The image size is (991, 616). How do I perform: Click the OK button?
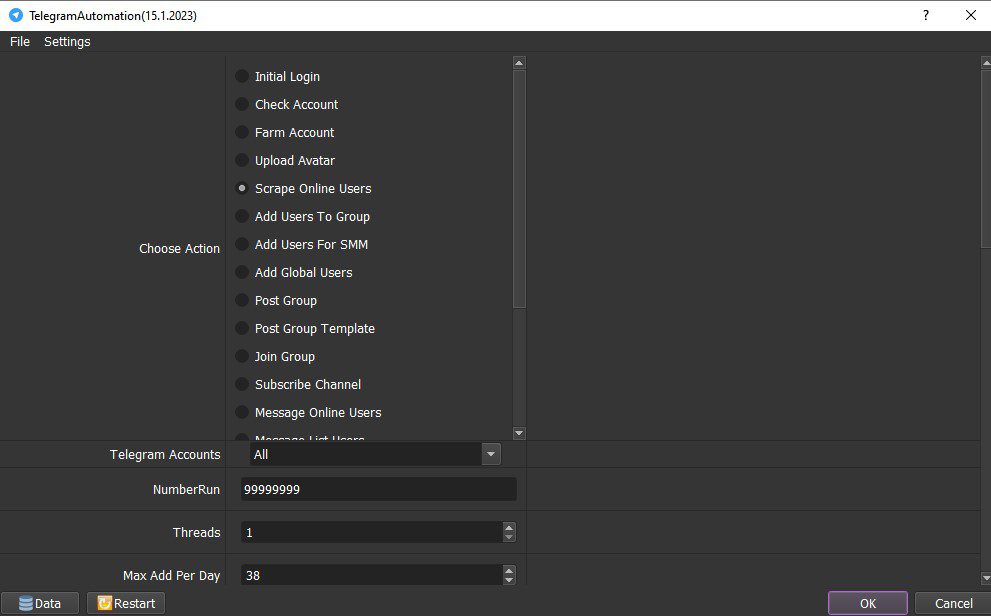[868, 603]
